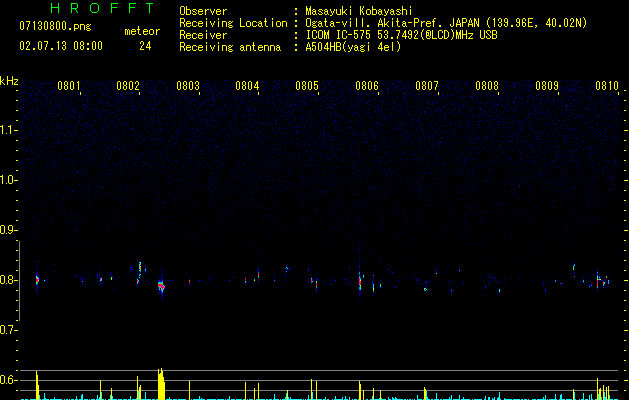Viewport: 629px width, 400px height.
Task: Click the A504HB(yagi 4el) antenna text
Action: pyautogui.click(x=353, y=47)
